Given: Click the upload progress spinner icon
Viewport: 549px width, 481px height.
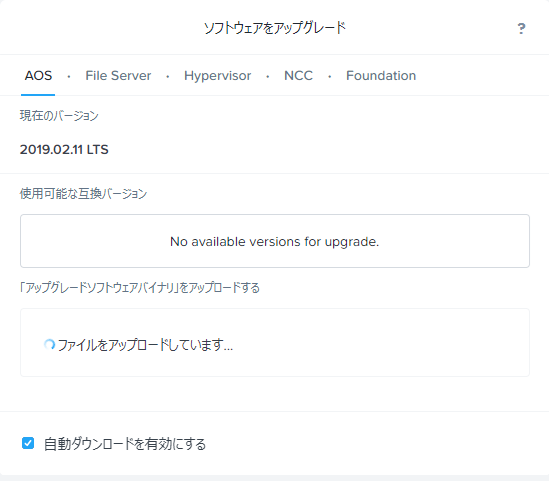Looking at the screenshot, I should (49, 345).
